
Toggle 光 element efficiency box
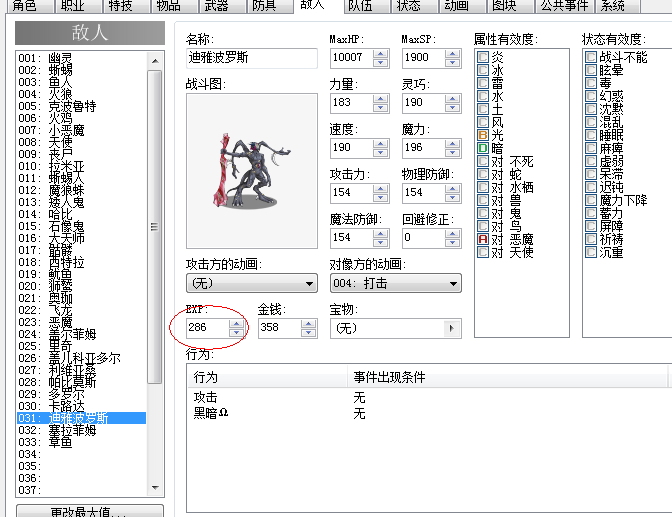[483, 135]
